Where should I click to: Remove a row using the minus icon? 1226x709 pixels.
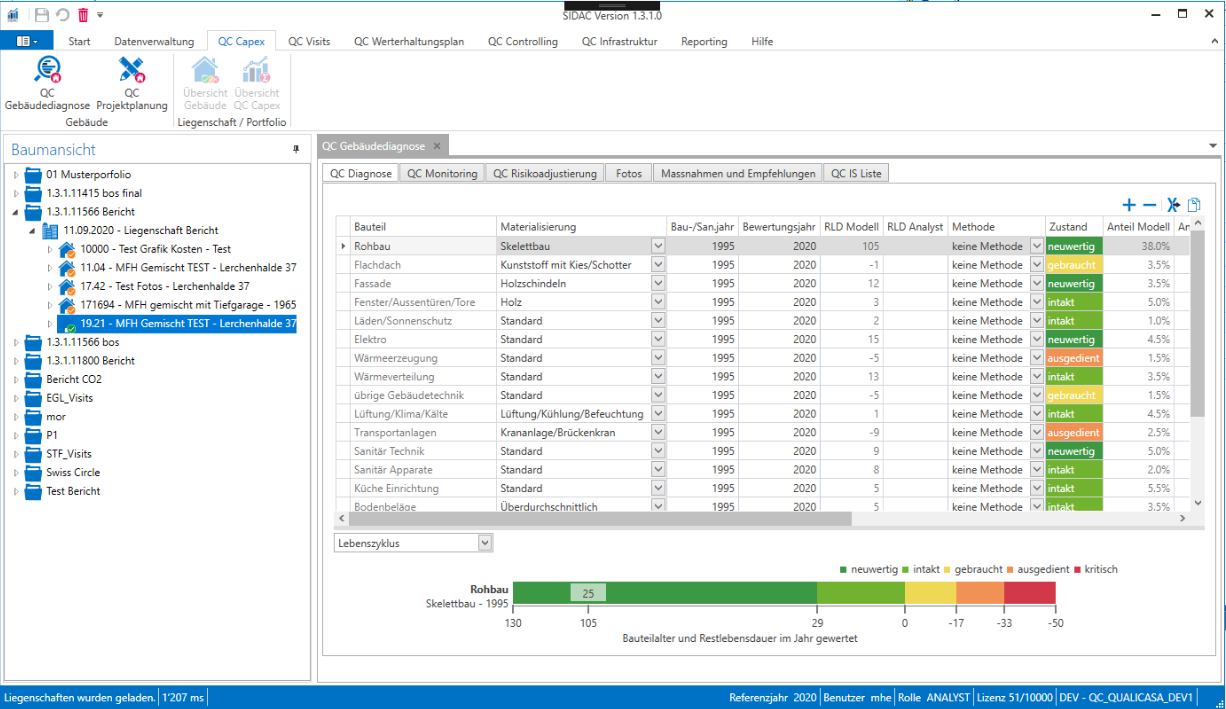pos(1150,204)
